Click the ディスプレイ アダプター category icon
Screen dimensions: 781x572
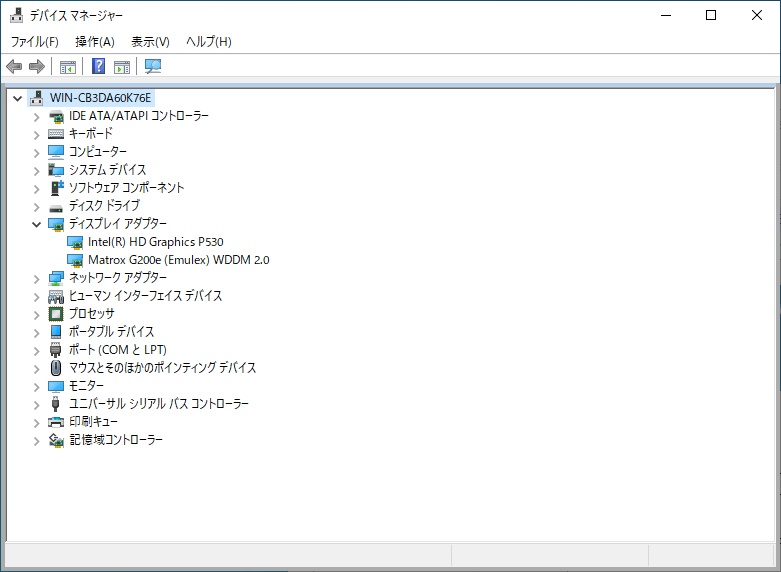pos(56,224)
